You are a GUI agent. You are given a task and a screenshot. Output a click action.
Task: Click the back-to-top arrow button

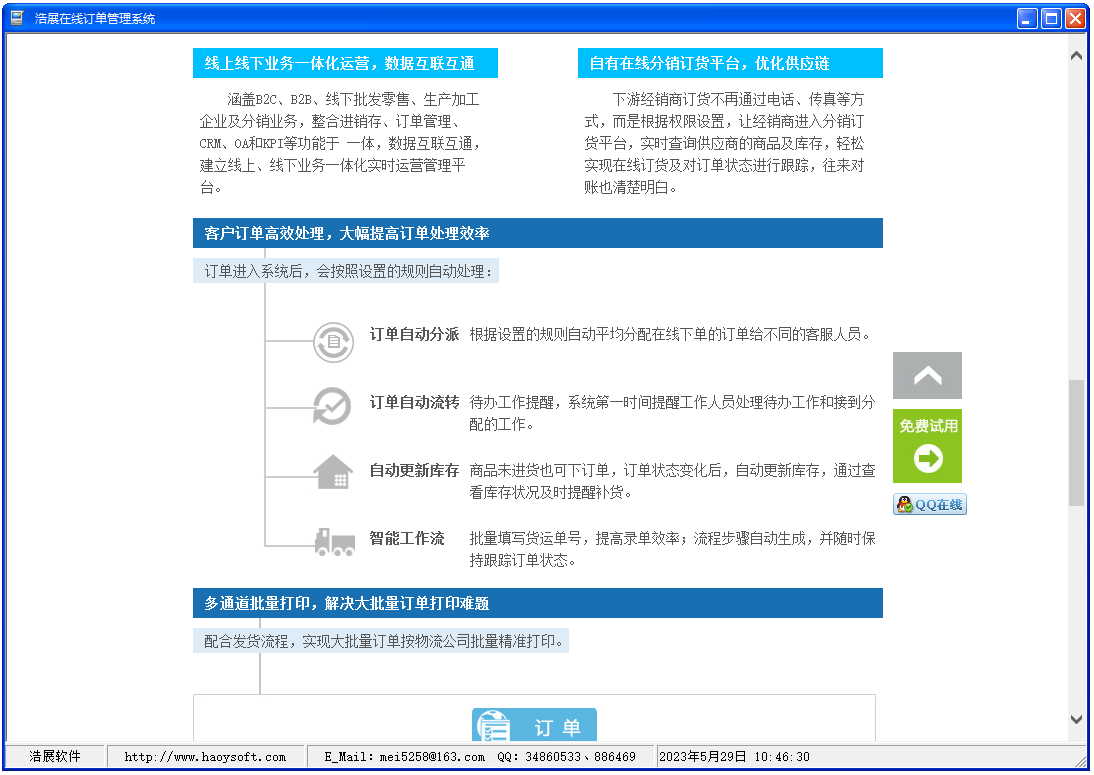tap(927, 375)
